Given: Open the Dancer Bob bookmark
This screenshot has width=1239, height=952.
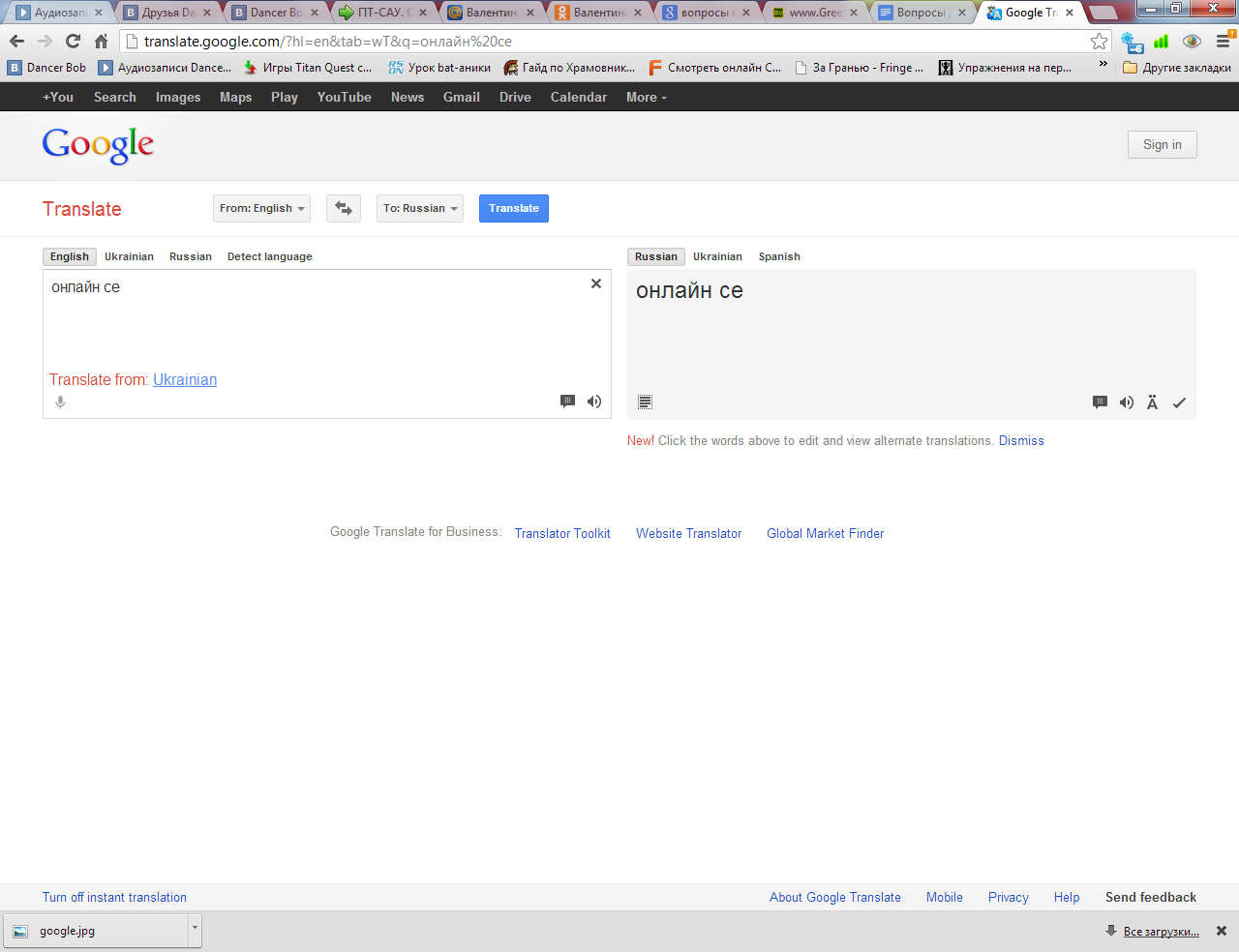Looking at the screenshot, I should click(47, 68).
